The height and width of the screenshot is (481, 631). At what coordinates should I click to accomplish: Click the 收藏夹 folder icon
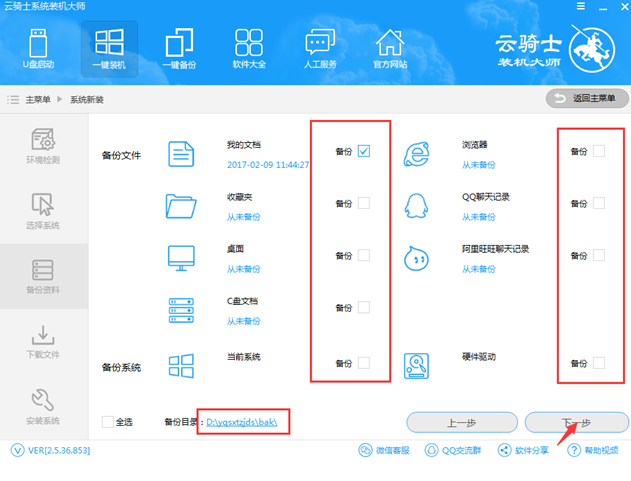tap(181, 206)
